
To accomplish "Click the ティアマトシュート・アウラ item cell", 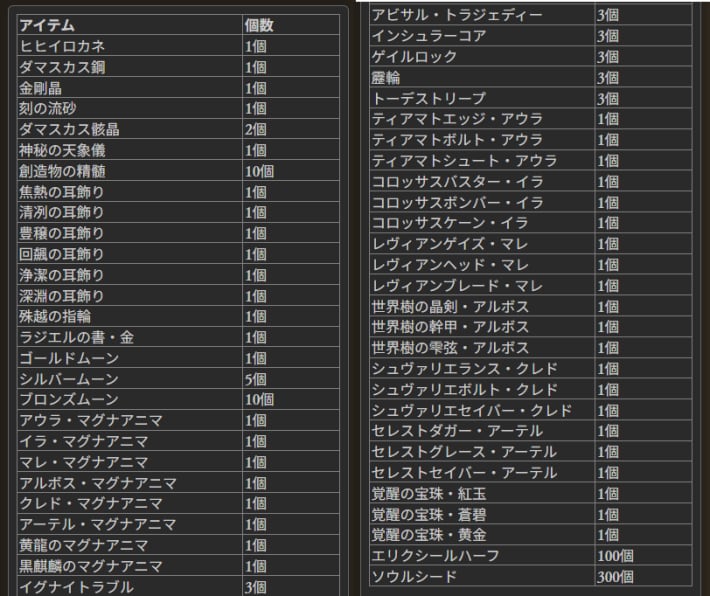I will coord(482,161).
